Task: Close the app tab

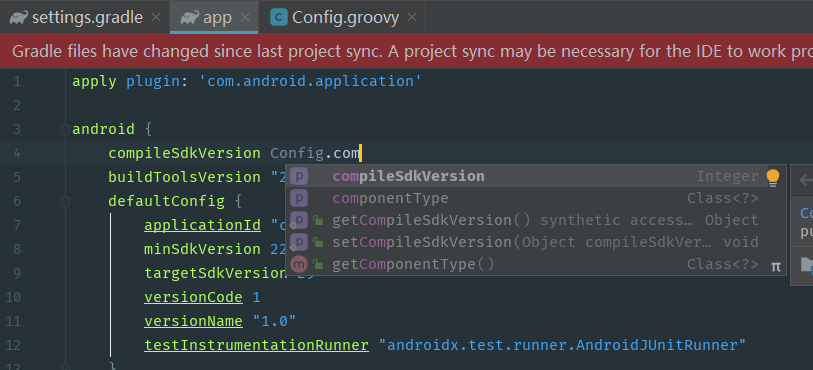Action: (245, 18)
